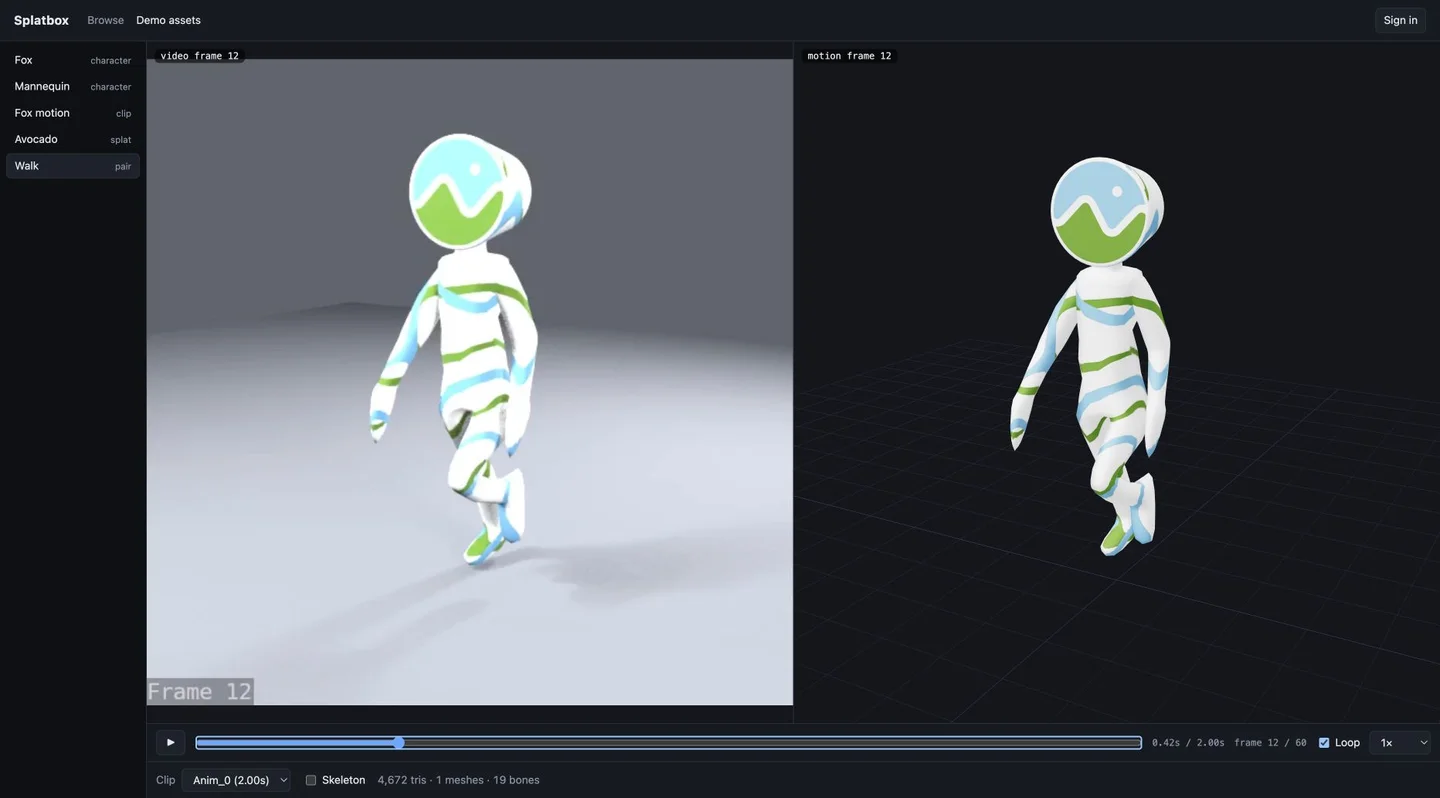Select the Fox motion clip asset
The image size is (1440, 798).
pyautogui.click(x=73, y=113)
